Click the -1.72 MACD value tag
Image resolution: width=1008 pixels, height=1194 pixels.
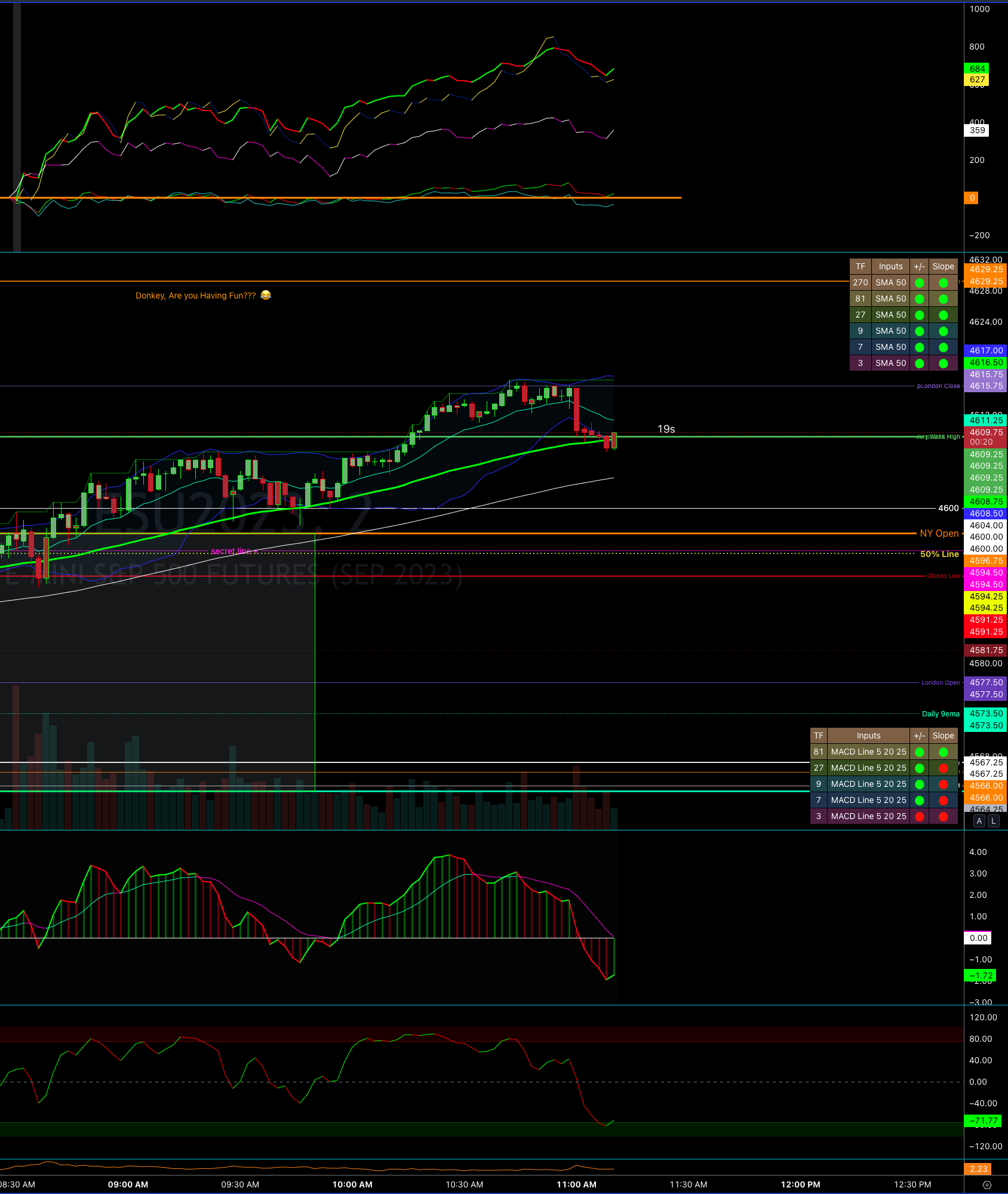(981, 975)
